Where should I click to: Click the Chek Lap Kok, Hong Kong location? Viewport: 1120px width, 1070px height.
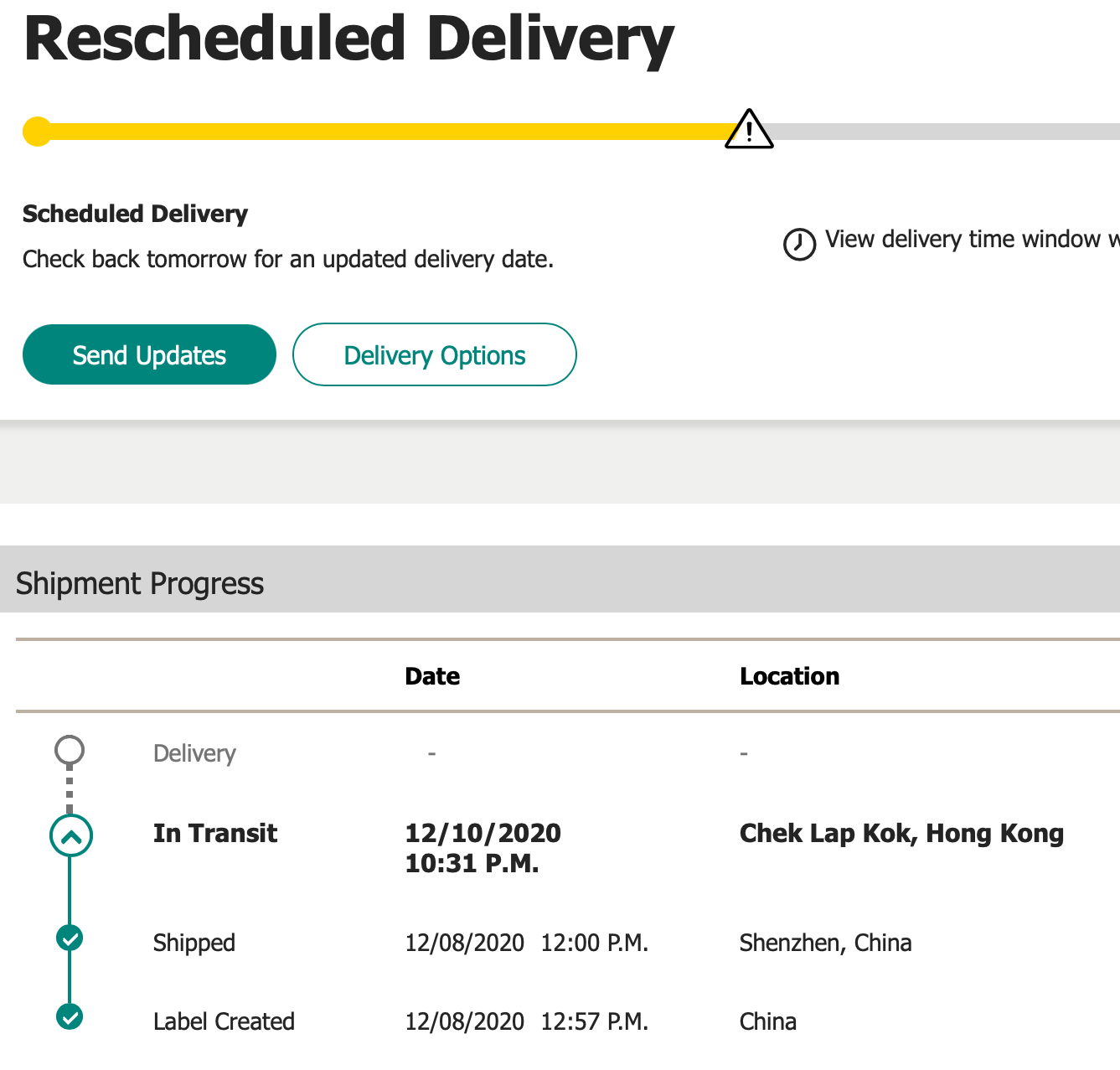click(901, 833)
